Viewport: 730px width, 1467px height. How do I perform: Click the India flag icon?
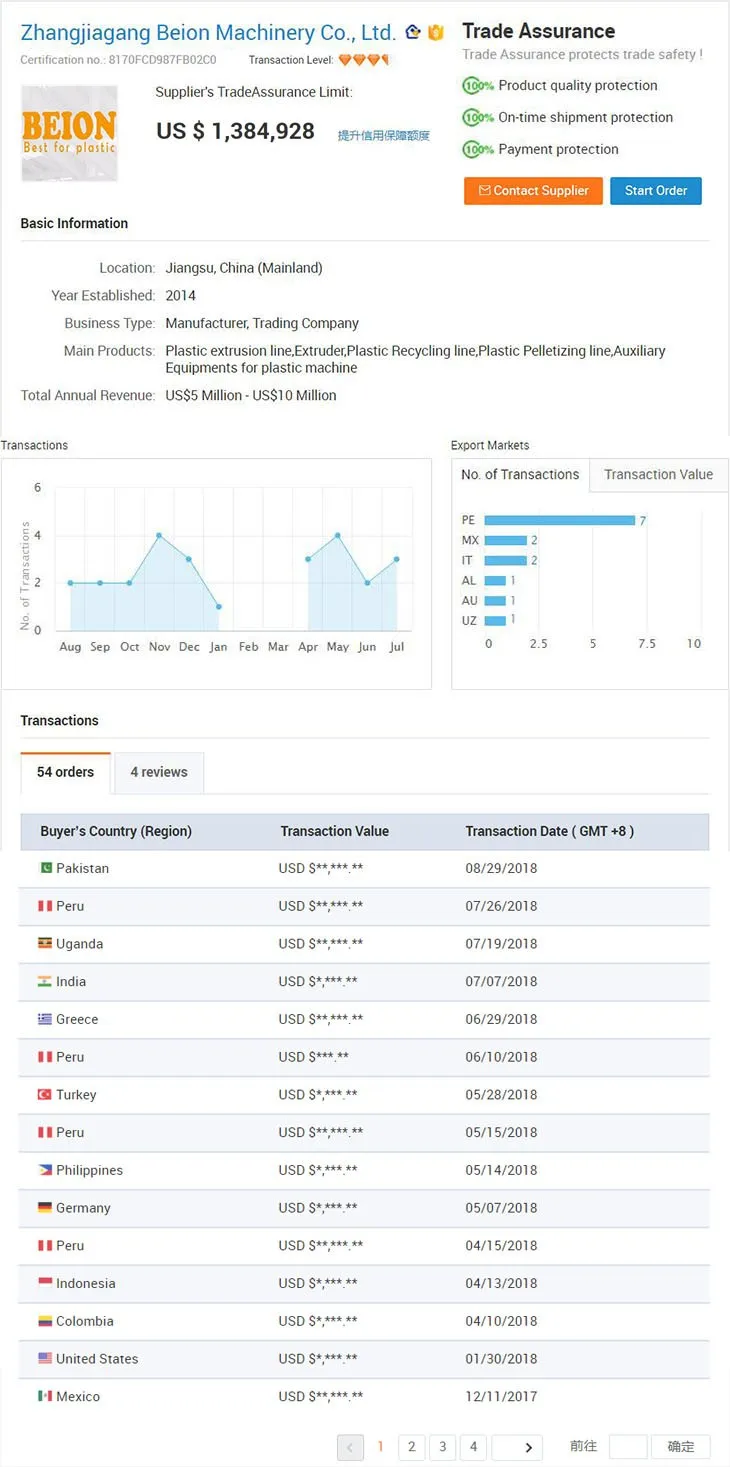coord(45,981)
